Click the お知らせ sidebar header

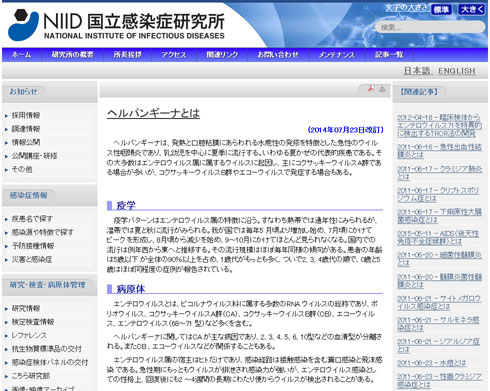point(23,92)
